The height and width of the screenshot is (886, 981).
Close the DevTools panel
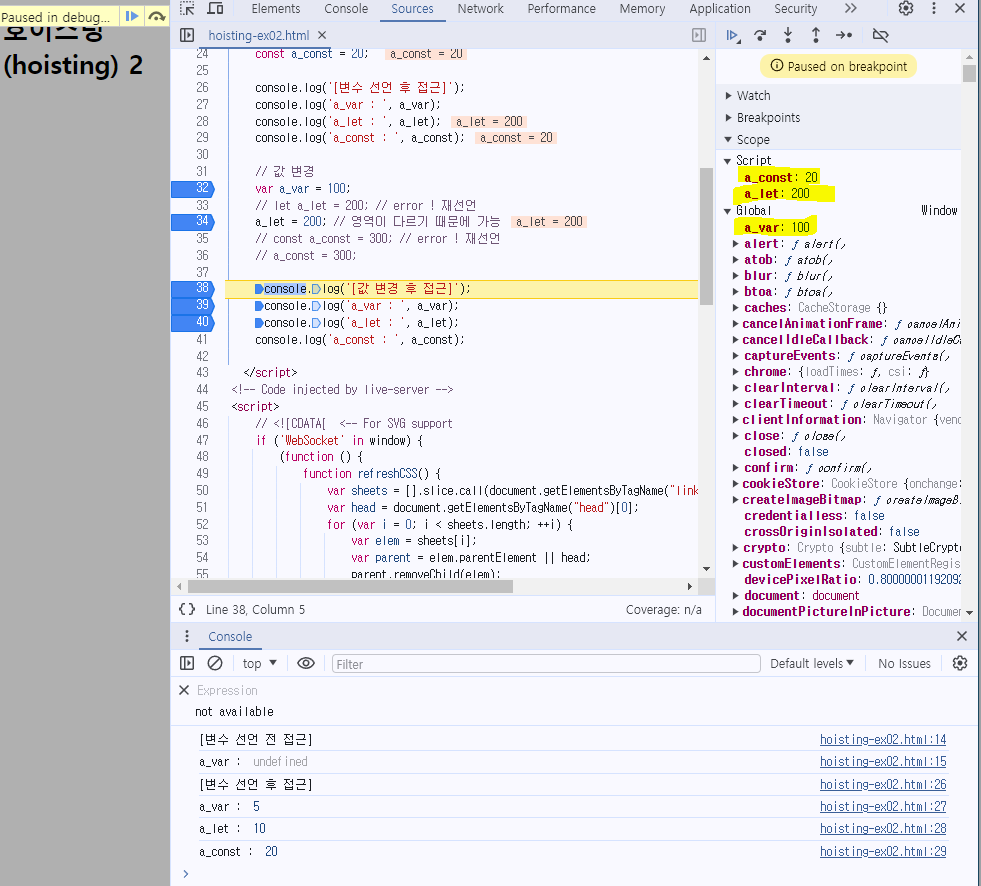click(x=960, y=8)
